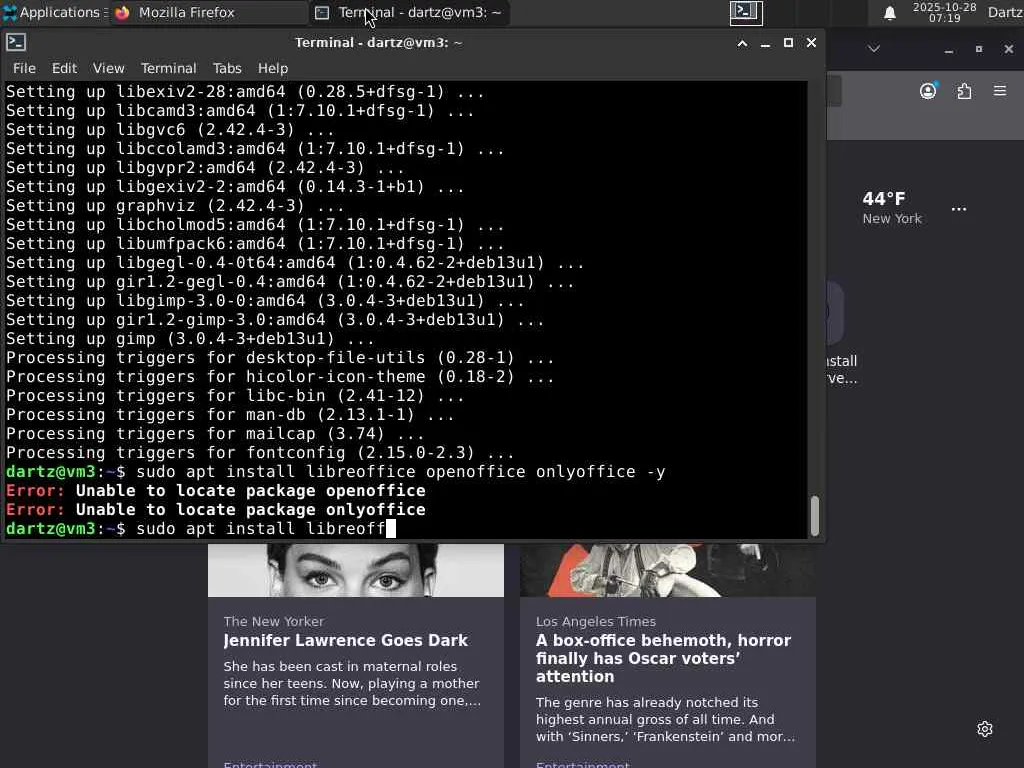The height and width of the screenshot is (768, 1024).
Task: Click The New Yorker source label
Action: (x=274, y=621)
